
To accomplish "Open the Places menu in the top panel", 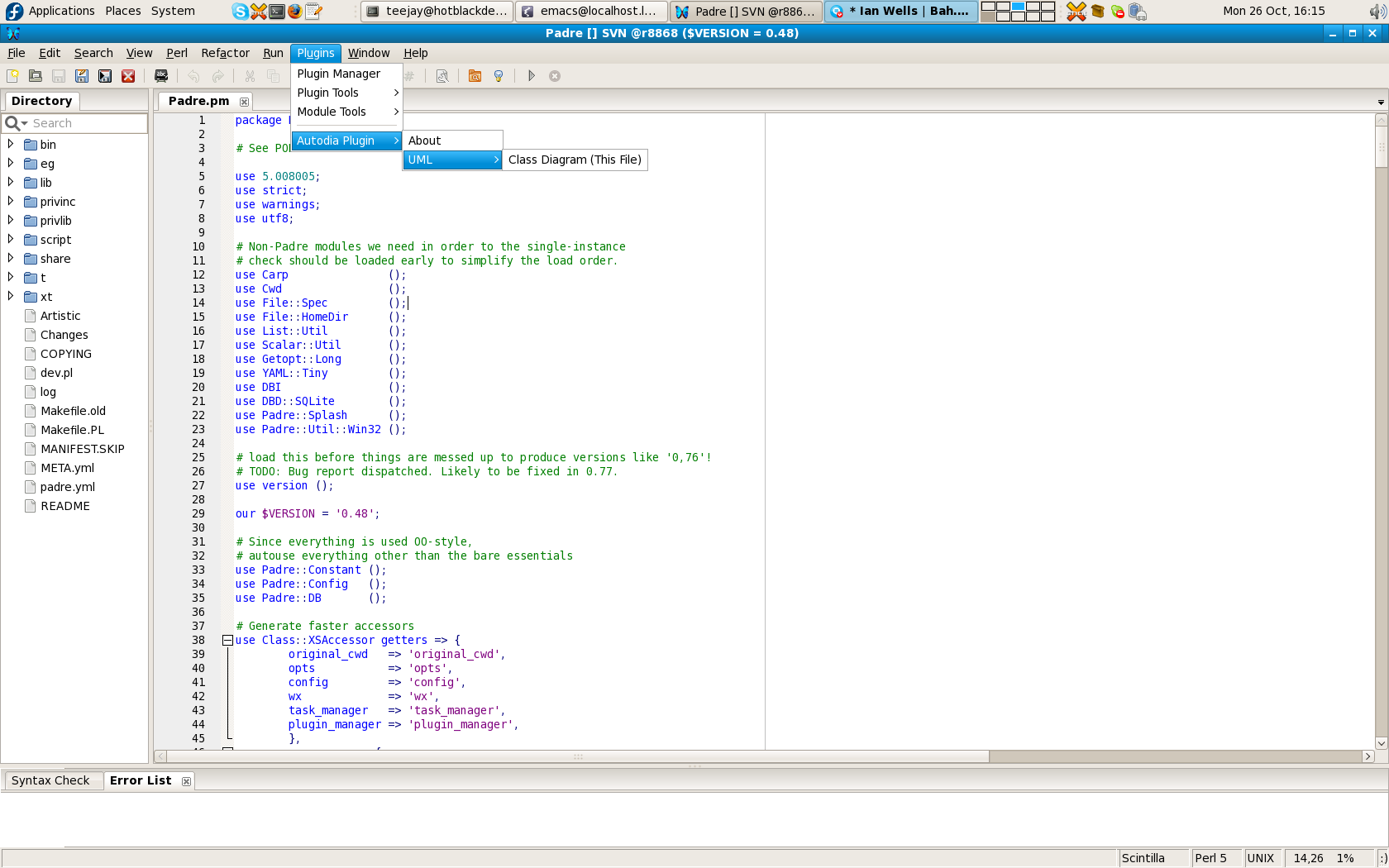I will click(123, 11).
